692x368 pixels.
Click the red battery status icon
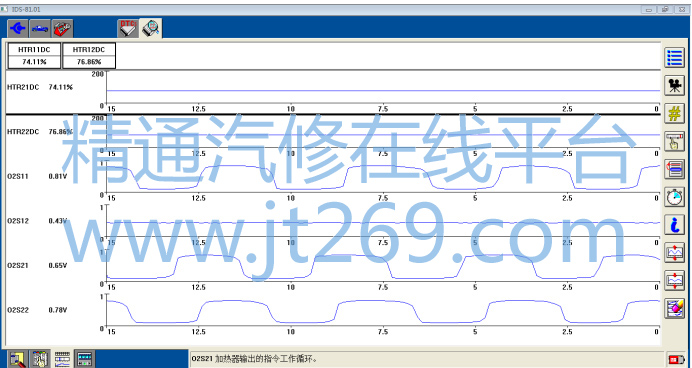675,359
